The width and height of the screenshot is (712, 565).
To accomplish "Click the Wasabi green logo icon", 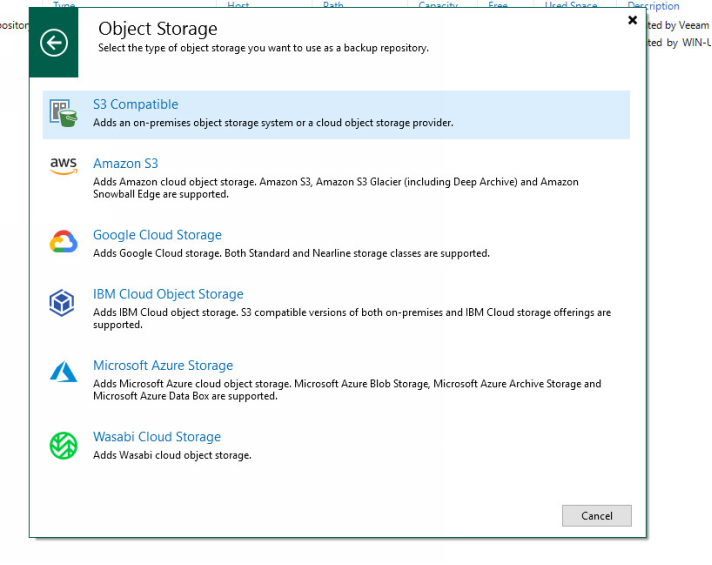I will (x=63, y=445).
